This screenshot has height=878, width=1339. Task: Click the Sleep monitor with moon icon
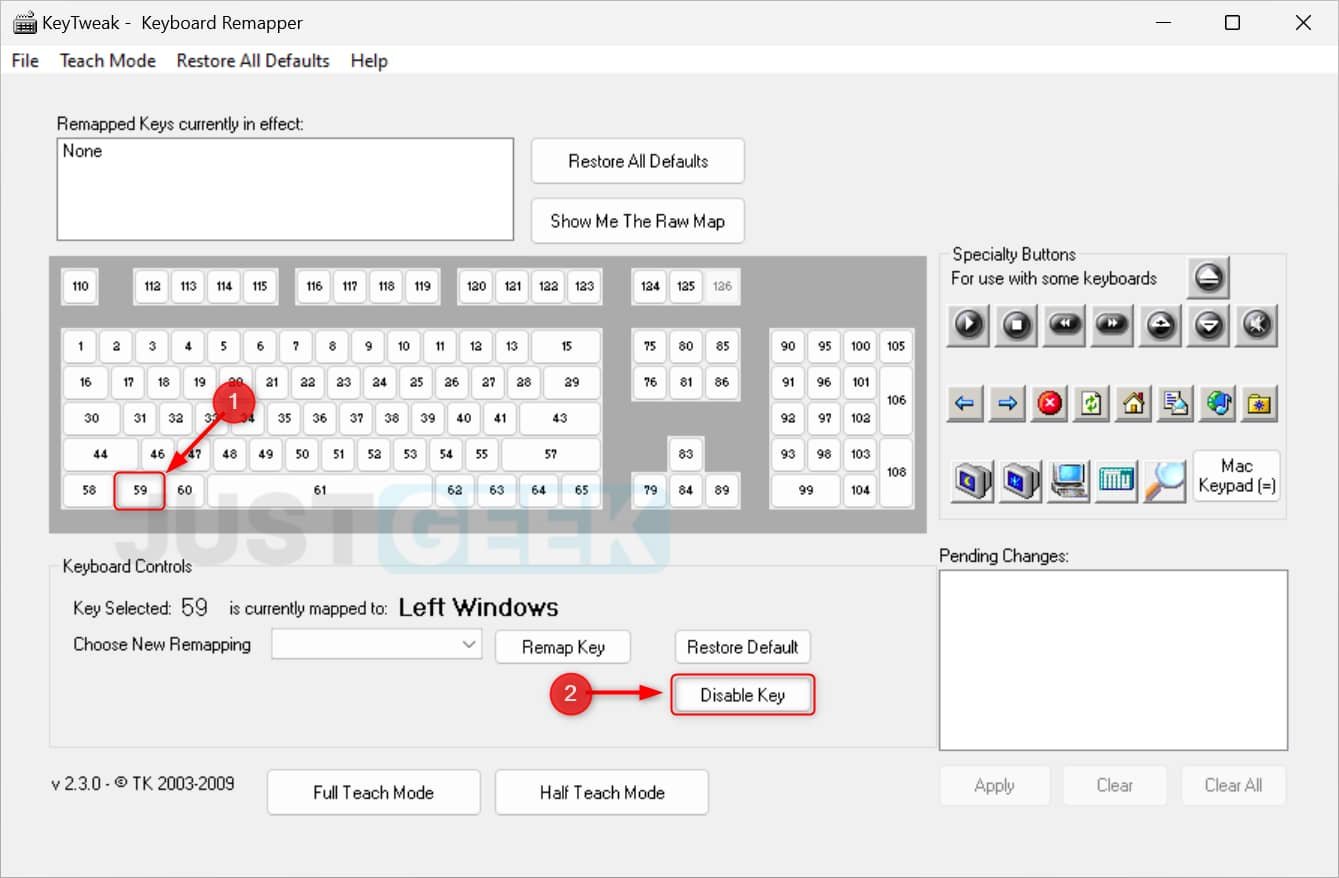point(971,480)
